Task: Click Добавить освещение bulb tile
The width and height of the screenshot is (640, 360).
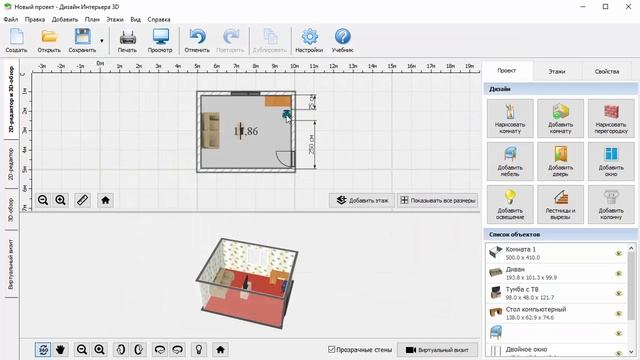Action: click(510, 204)
